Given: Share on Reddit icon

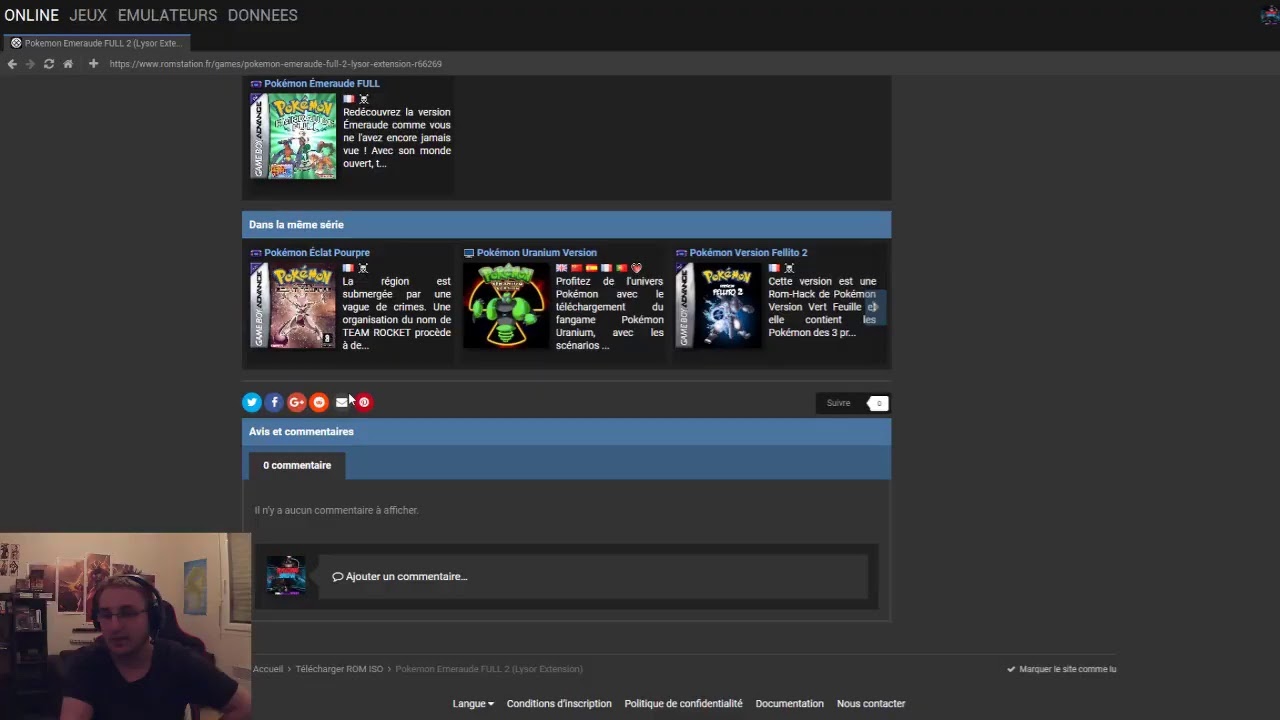Looking at the screenshot, I should (319, 402).
